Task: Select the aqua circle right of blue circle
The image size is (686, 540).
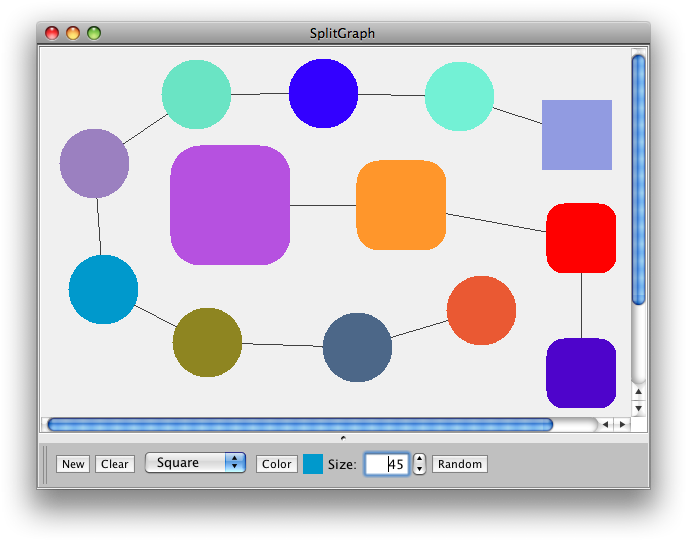Action: point(459,96)
